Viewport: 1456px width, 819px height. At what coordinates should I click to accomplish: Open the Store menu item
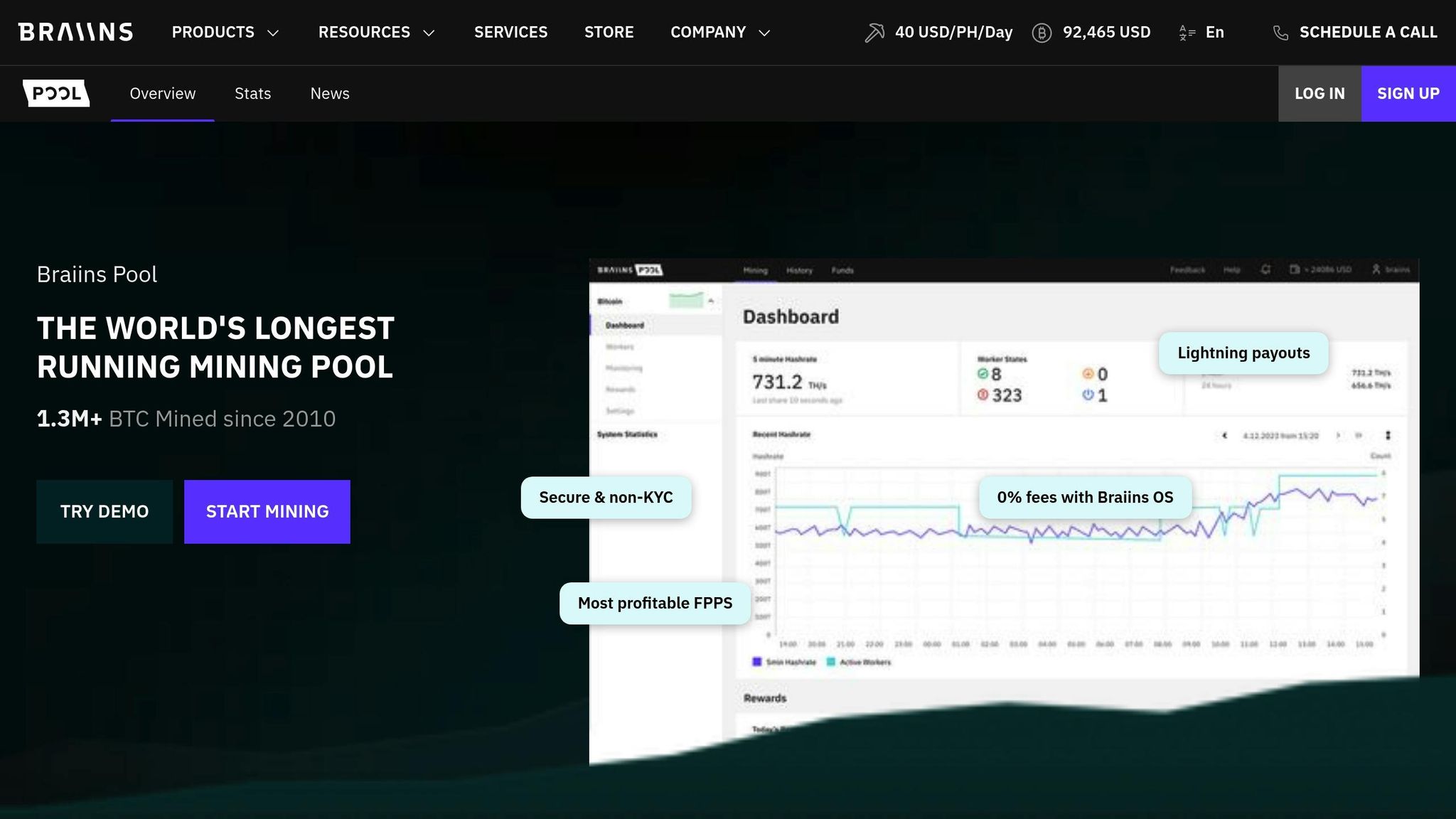(609, 33)
